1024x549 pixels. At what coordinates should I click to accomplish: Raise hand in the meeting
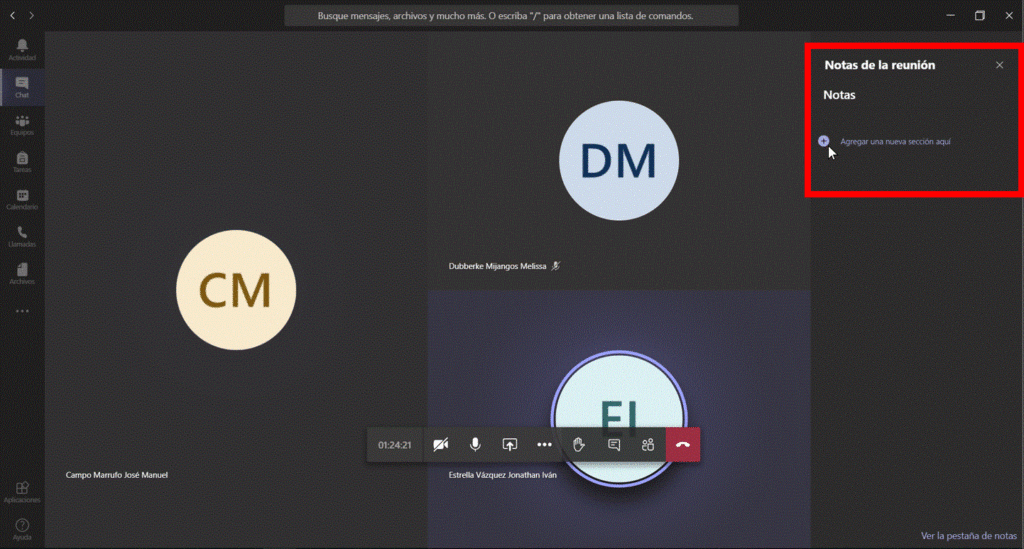[578, 445]
